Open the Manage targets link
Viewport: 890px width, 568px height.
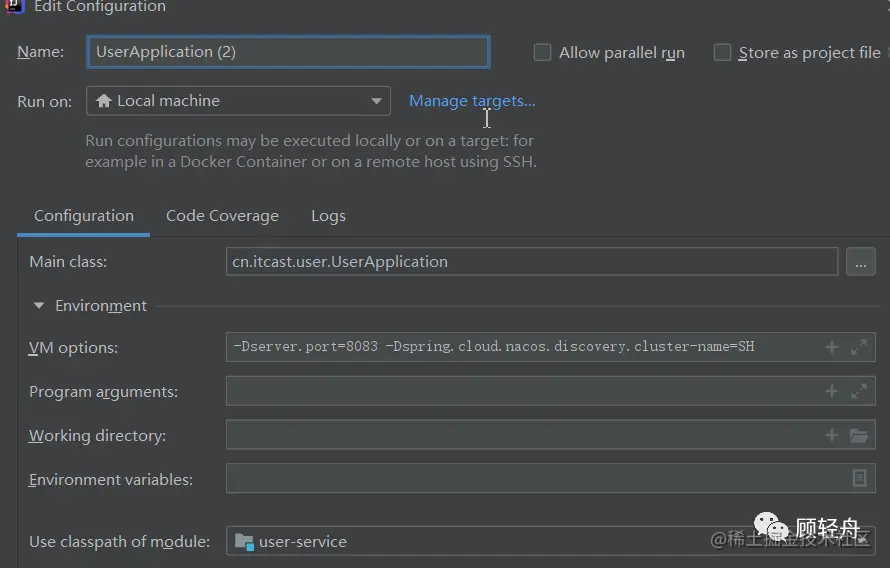click(x=472, y=101)
